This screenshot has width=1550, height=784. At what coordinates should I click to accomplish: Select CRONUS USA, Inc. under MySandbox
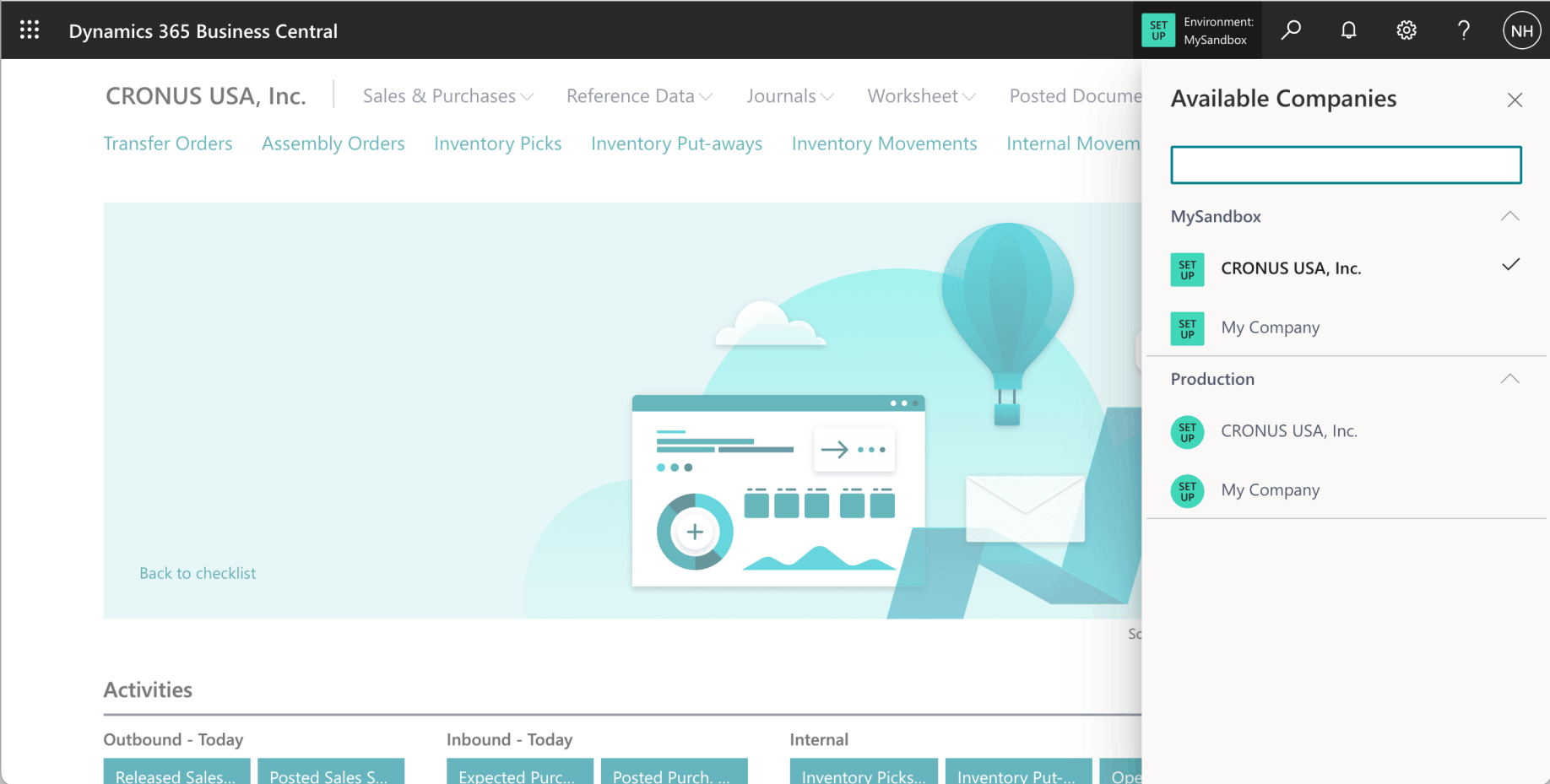(1346, 268)
